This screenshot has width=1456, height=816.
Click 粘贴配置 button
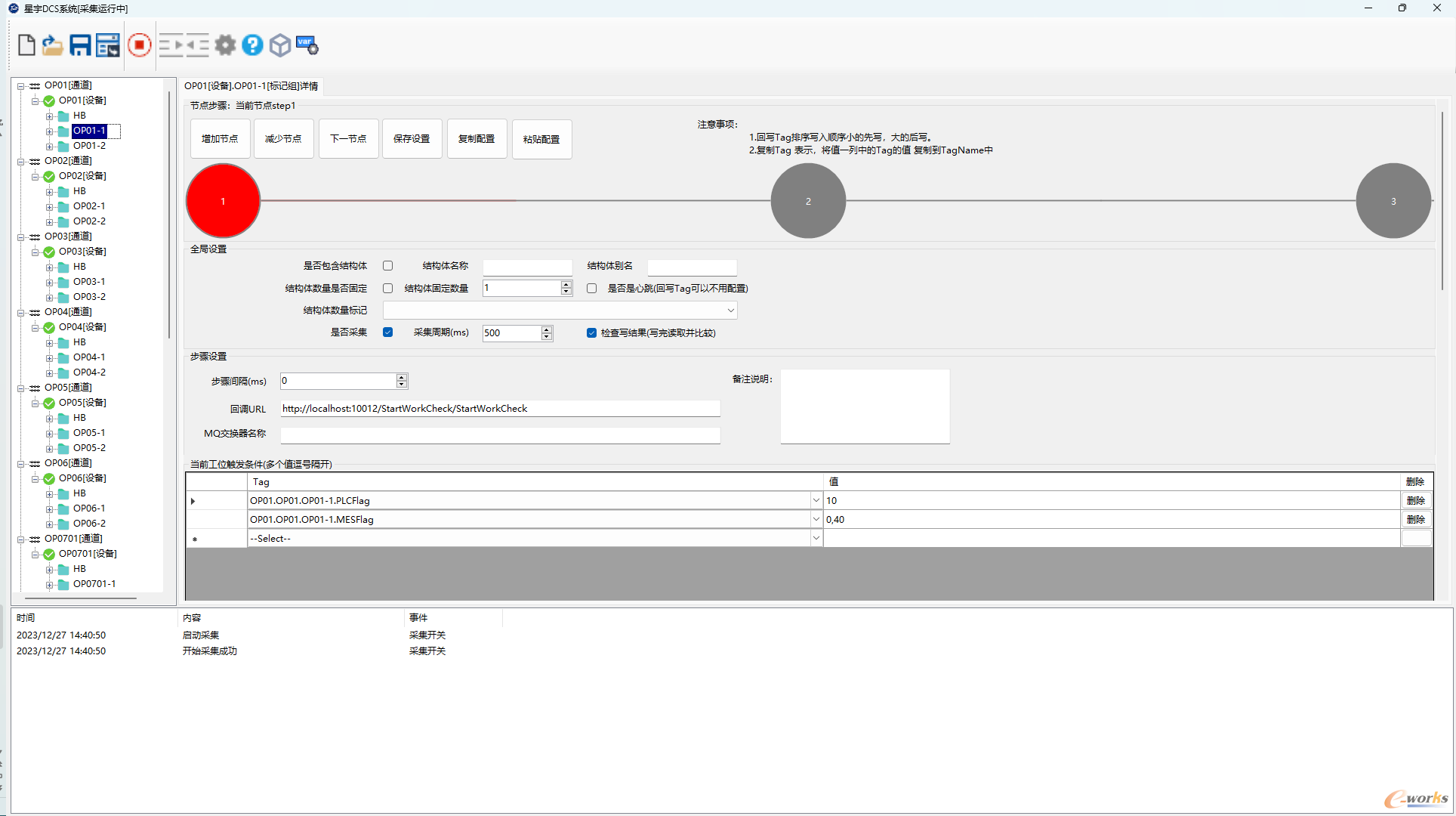541,139
